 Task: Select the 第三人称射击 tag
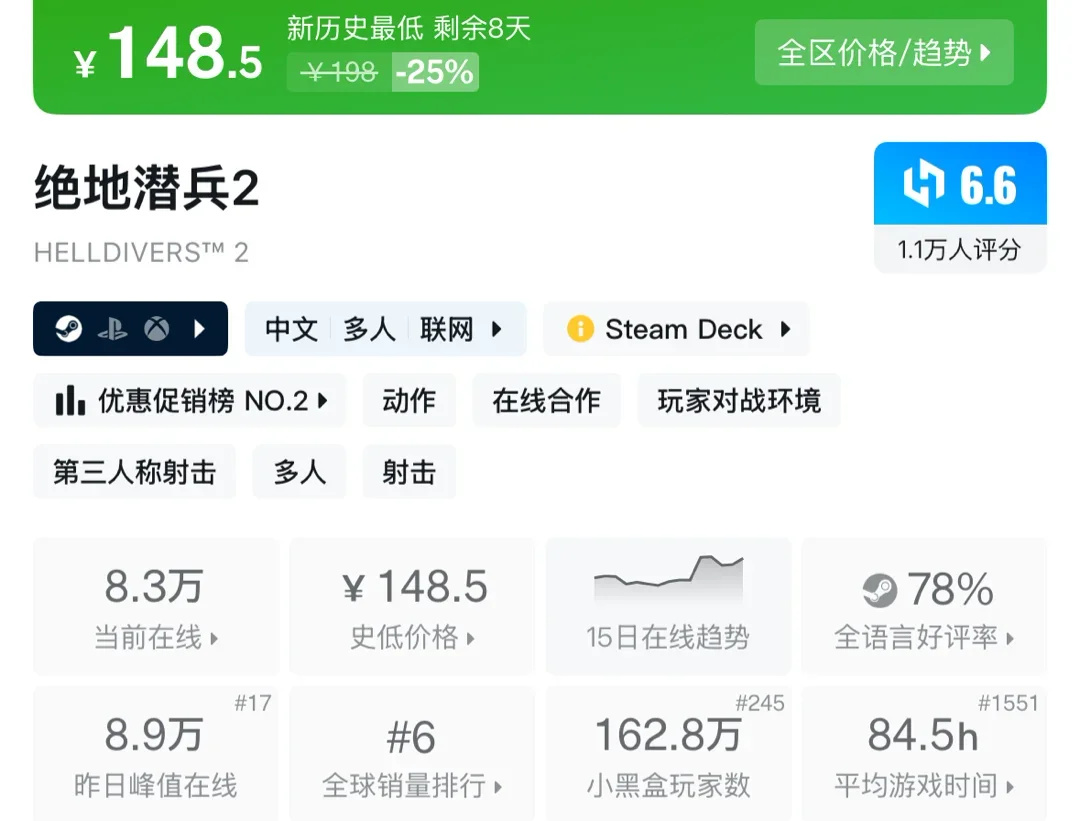point(134,472)
